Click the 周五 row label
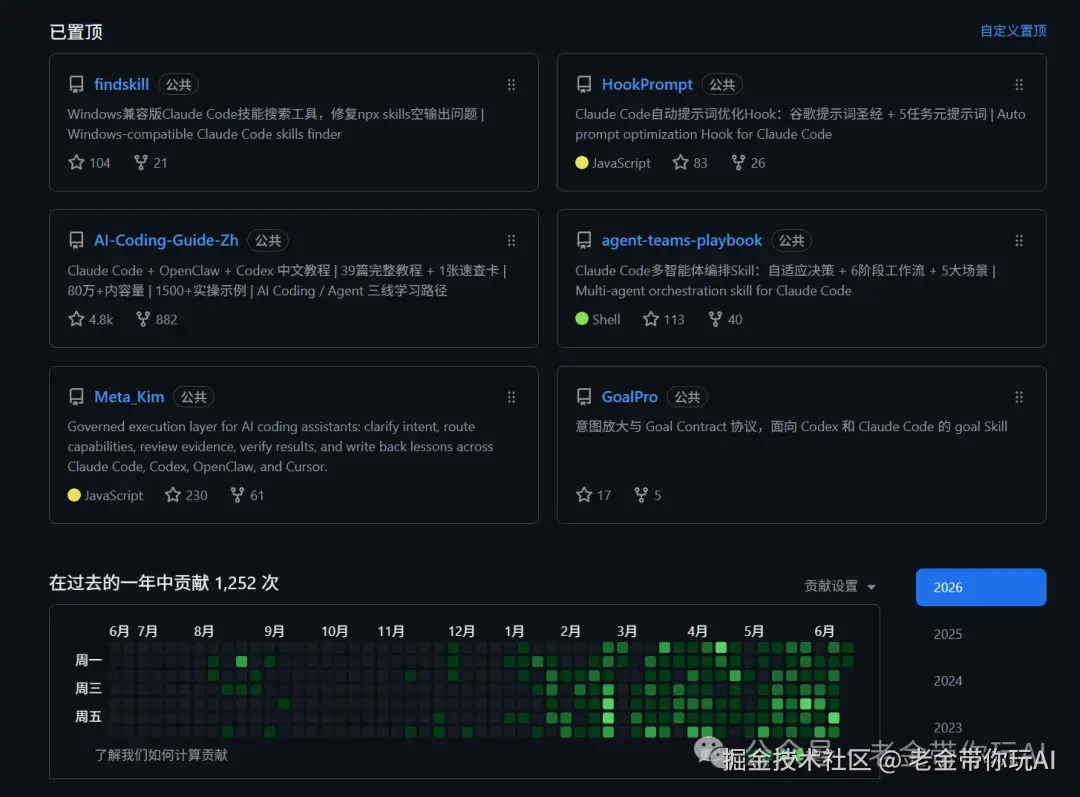 88,716
